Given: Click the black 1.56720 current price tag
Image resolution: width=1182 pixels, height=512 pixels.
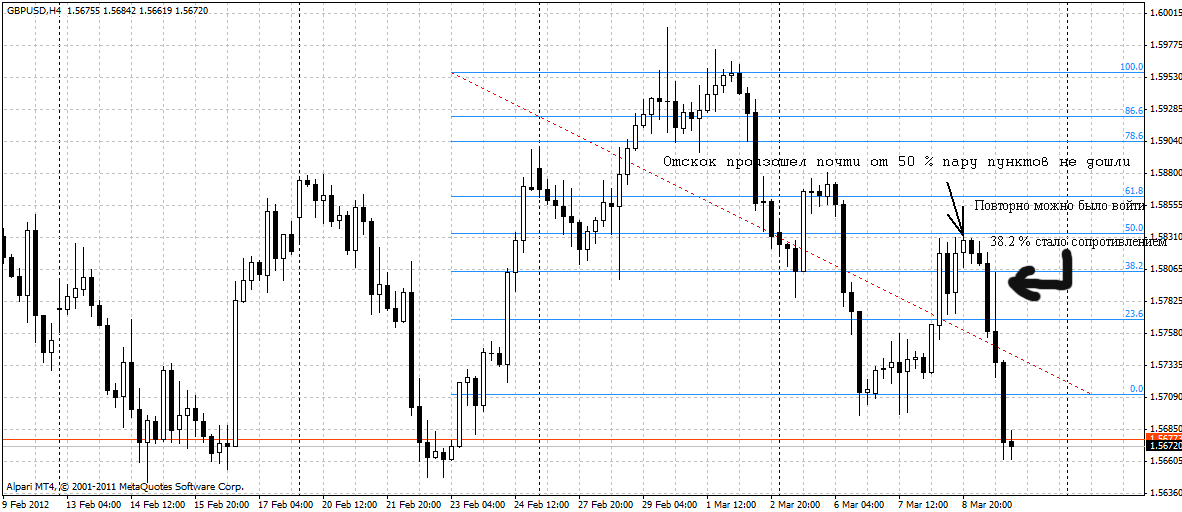Looking at the screenshot, I should [1163, 446].
